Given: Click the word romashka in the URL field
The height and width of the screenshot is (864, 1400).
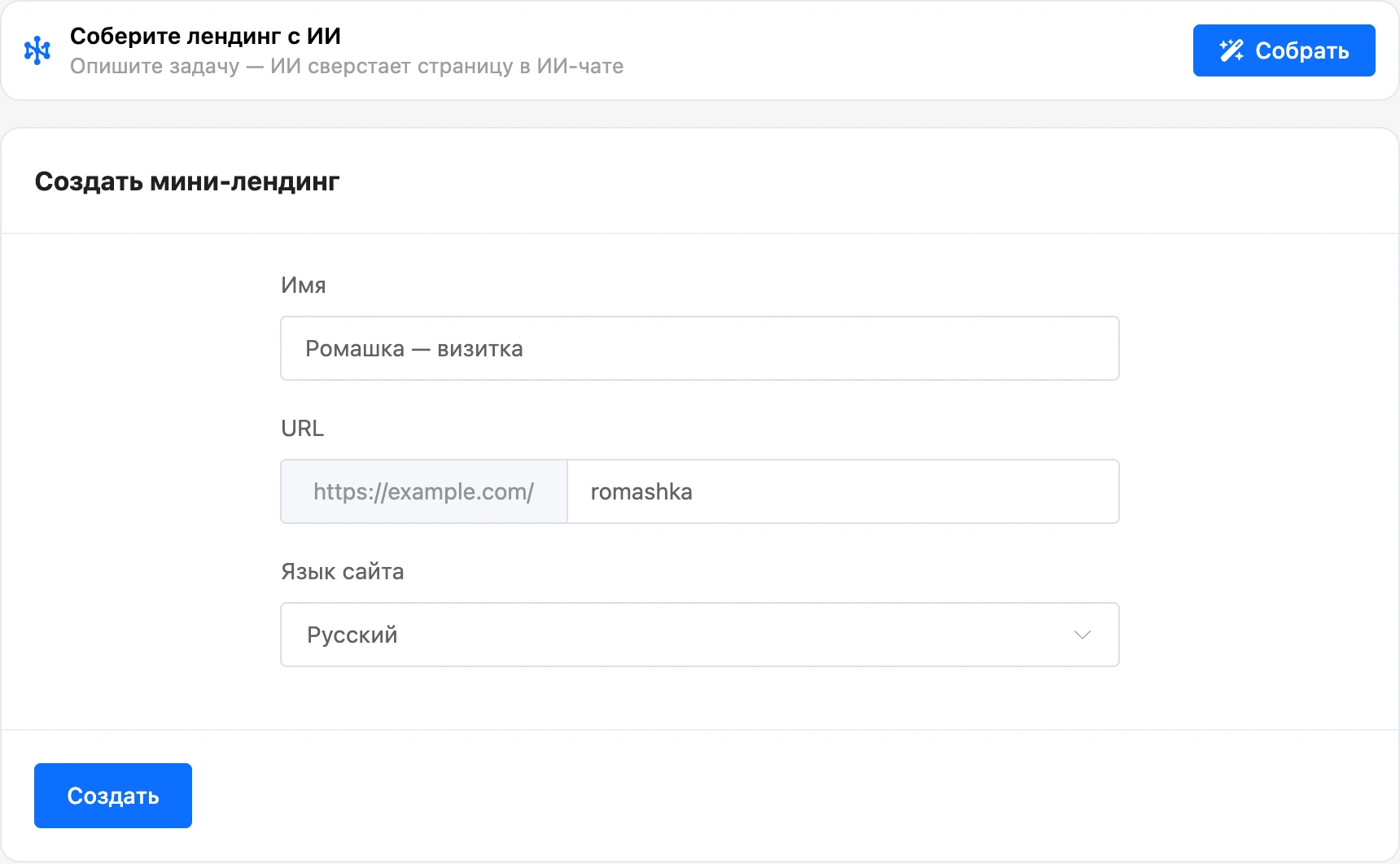Looking at the screenshot, I should tap(641, 491).
